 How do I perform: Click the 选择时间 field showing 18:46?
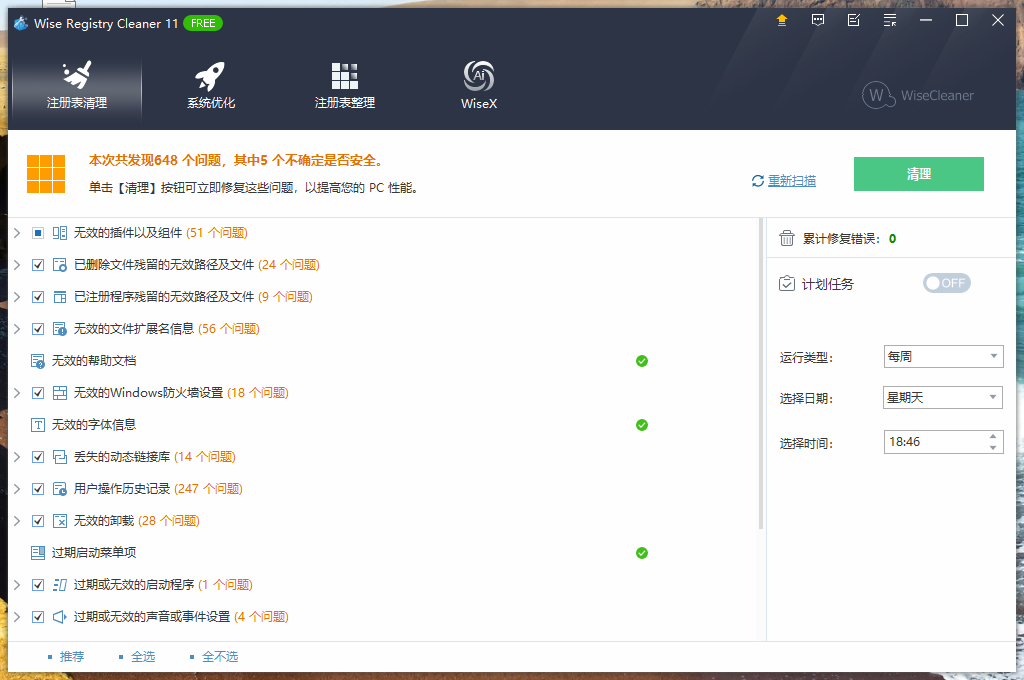click(943, 442)
